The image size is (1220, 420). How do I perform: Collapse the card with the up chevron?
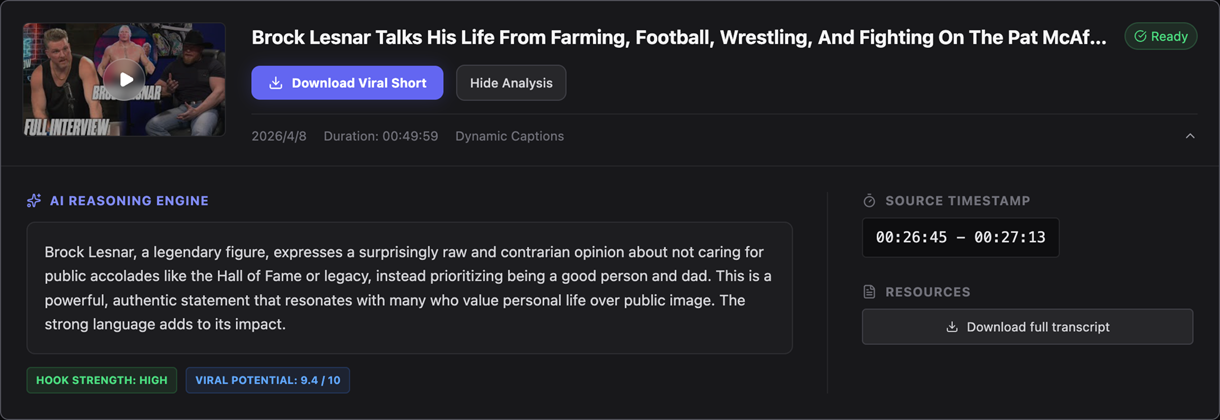[x=1190, y=136]
